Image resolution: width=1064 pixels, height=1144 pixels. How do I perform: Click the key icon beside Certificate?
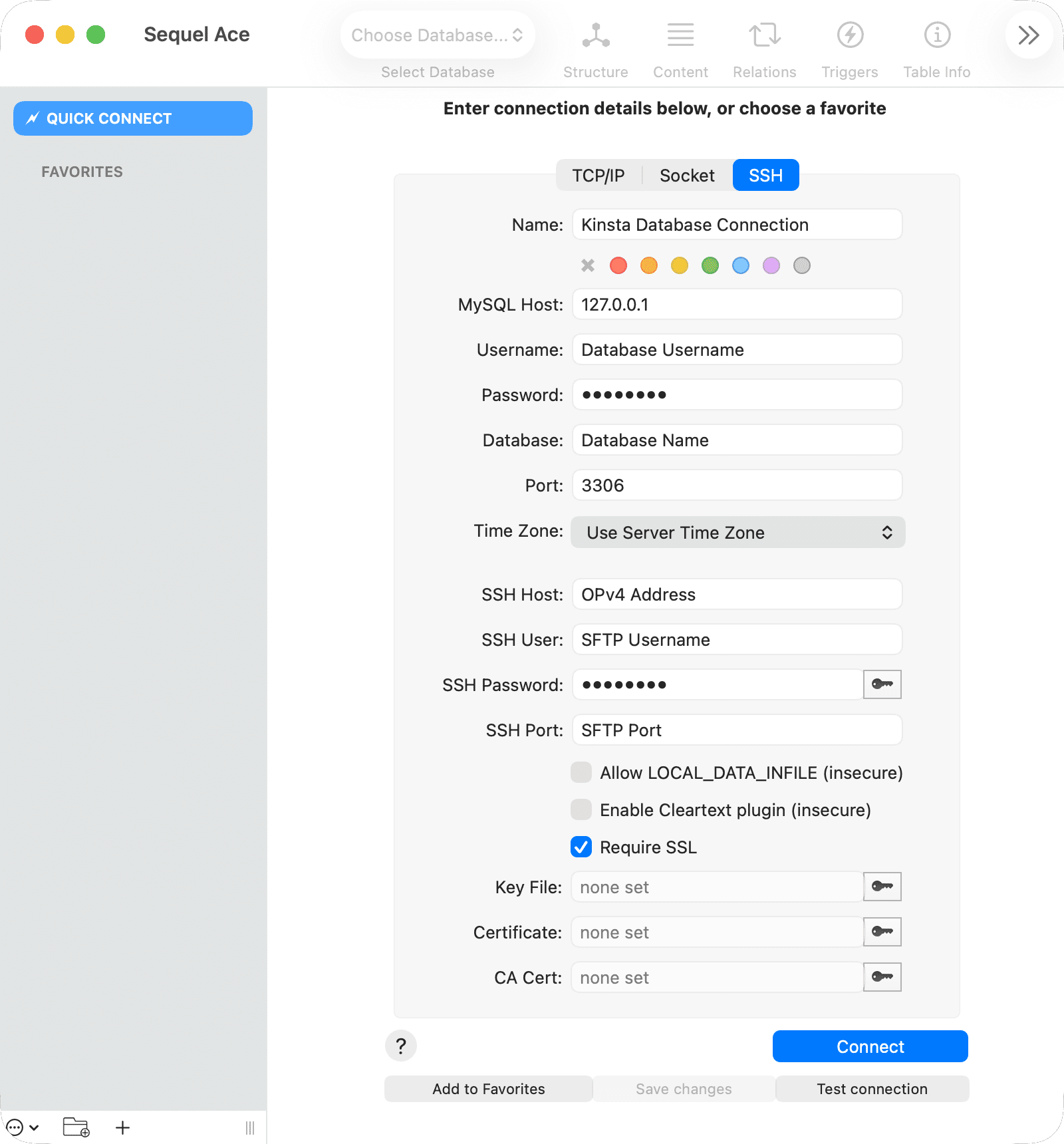(x=882, y=932)
